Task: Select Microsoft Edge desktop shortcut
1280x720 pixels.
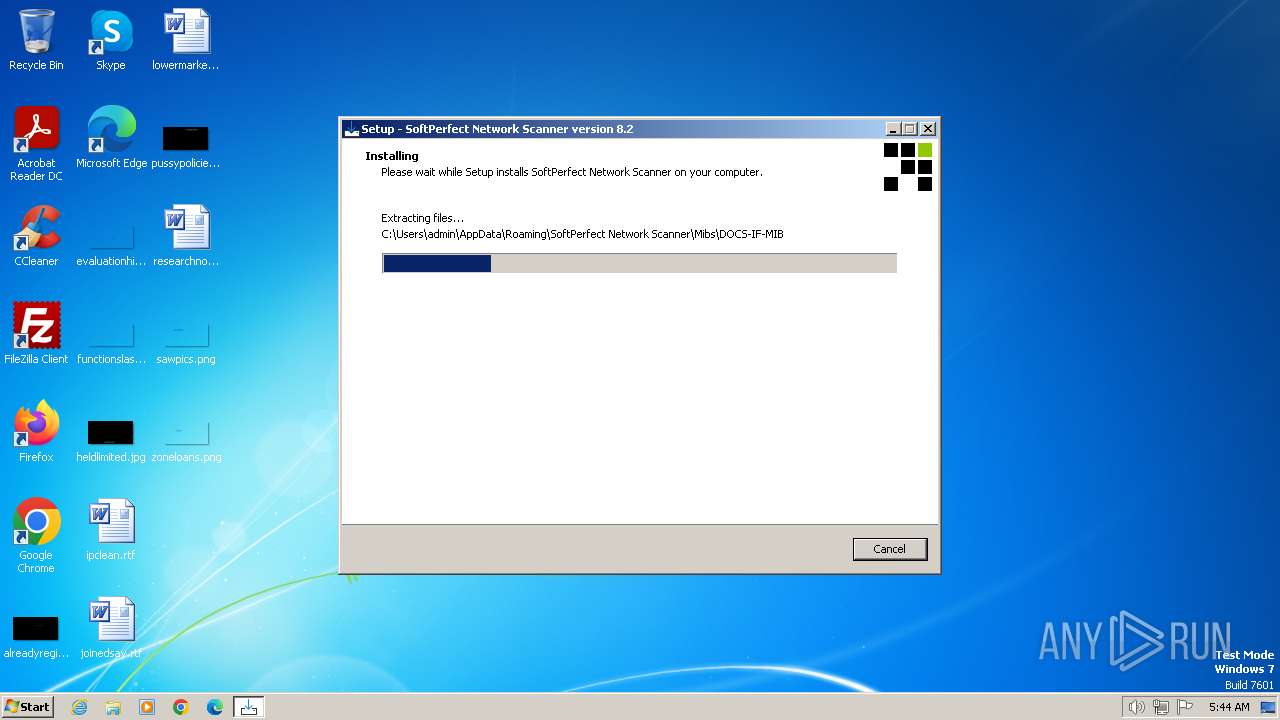Action: pos(111,138)
